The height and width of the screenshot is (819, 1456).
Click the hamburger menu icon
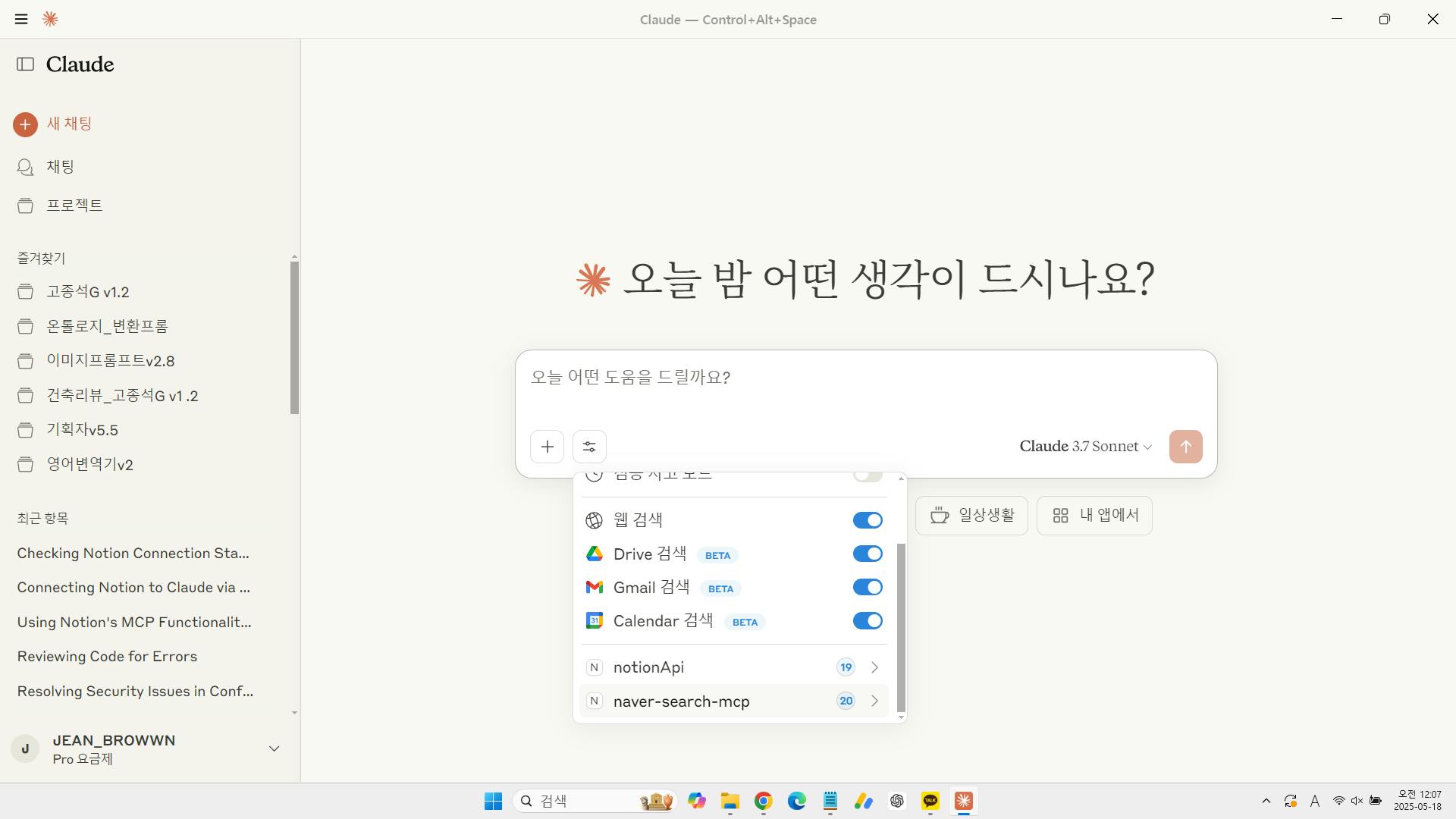coord(21,19)
